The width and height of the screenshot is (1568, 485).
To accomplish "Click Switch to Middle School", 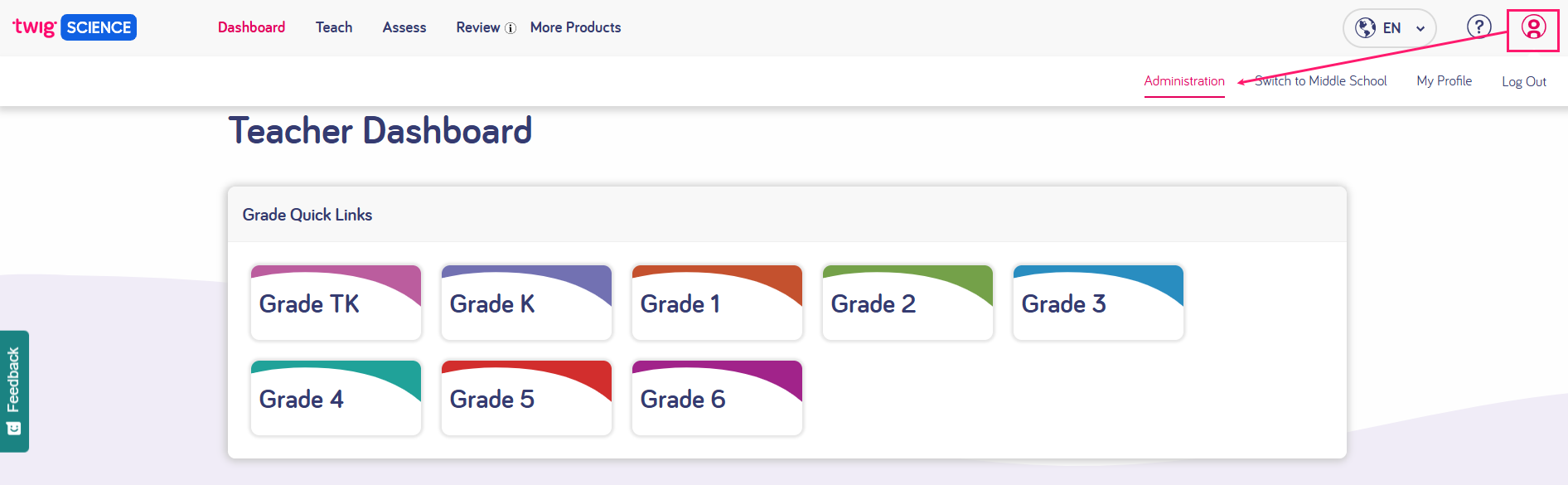I will click(1320, 81).
